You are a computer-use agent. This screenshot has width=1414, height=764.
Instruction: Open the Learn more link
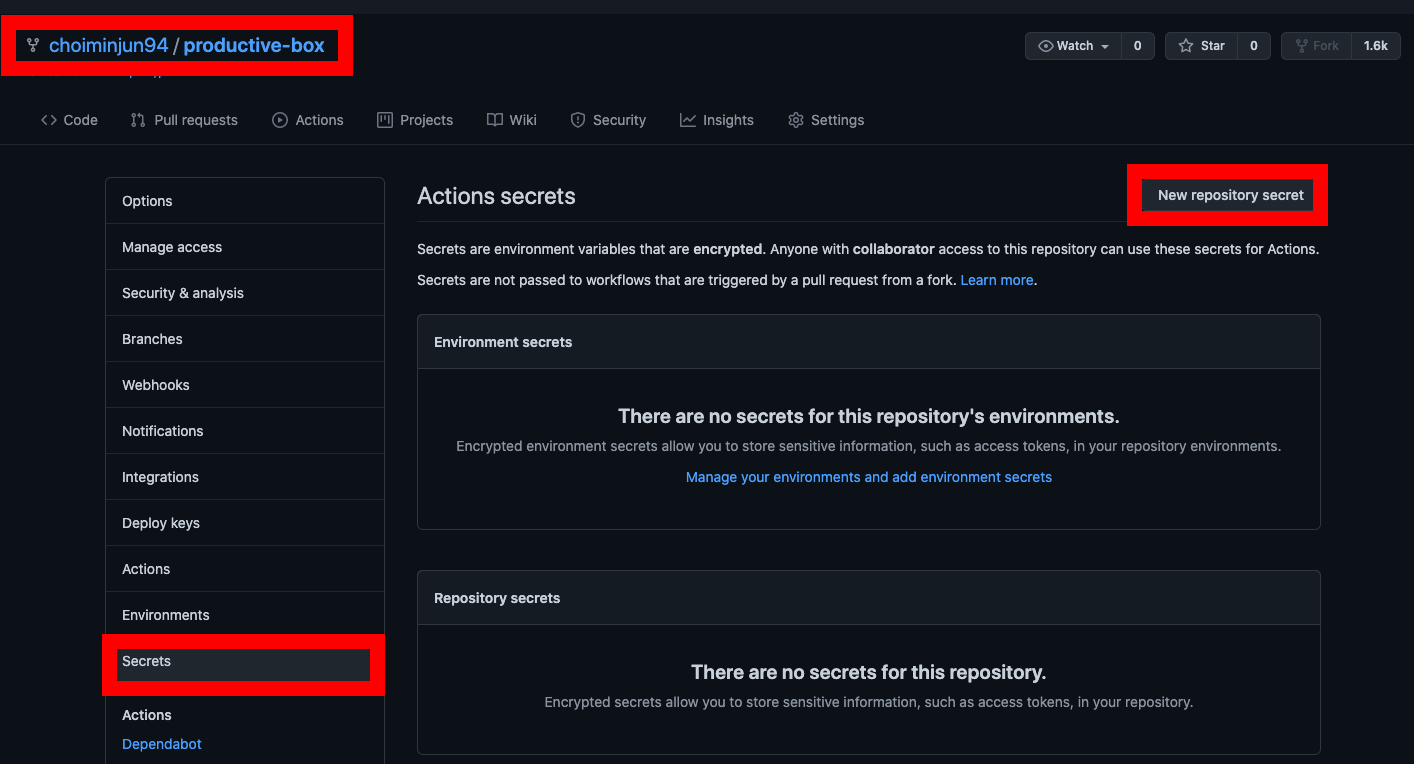997,280
